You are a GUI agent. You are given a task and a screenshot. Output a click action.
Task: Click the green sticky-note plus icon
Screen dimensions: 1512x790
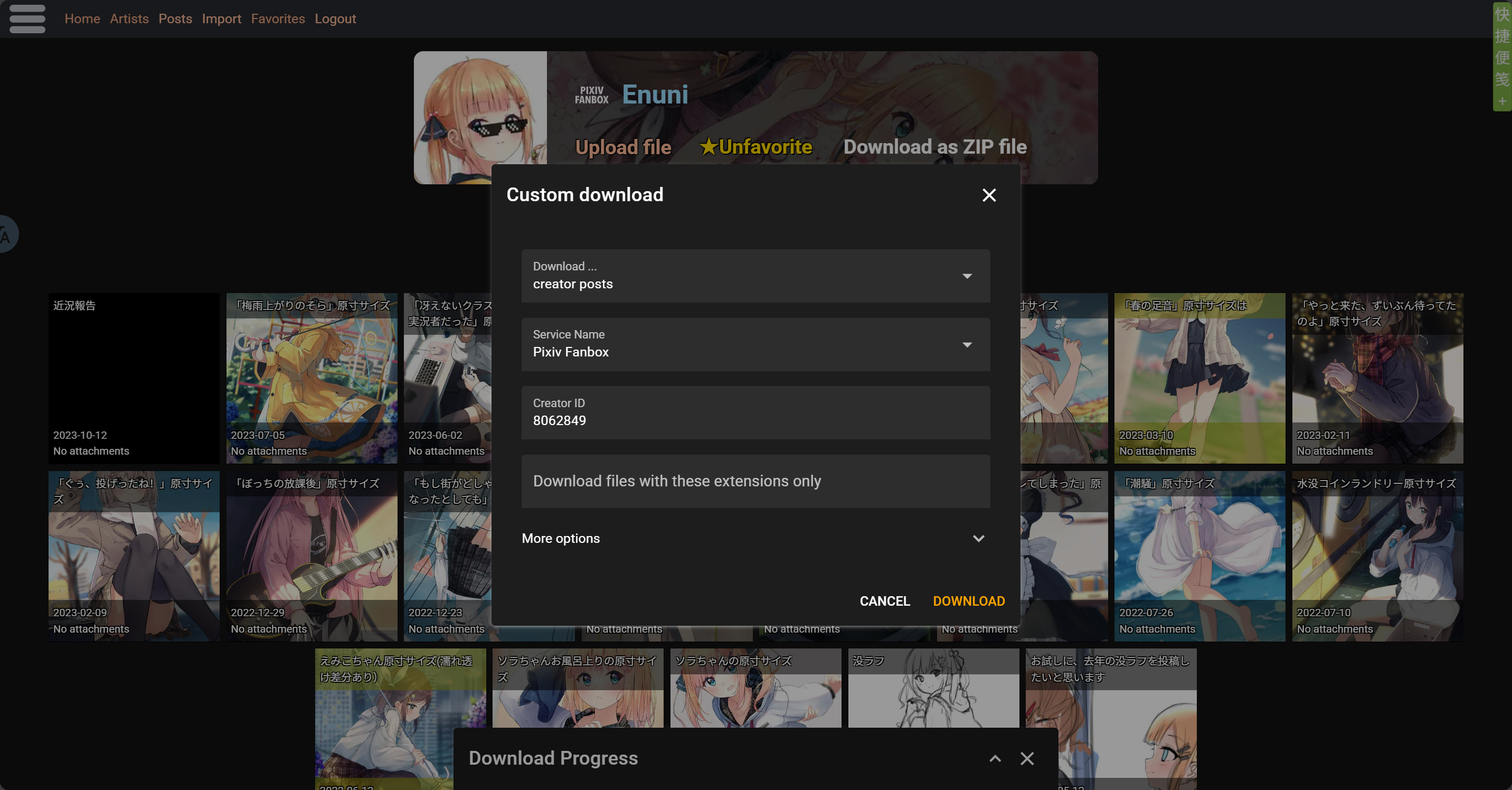click(x=1501, y=101)
